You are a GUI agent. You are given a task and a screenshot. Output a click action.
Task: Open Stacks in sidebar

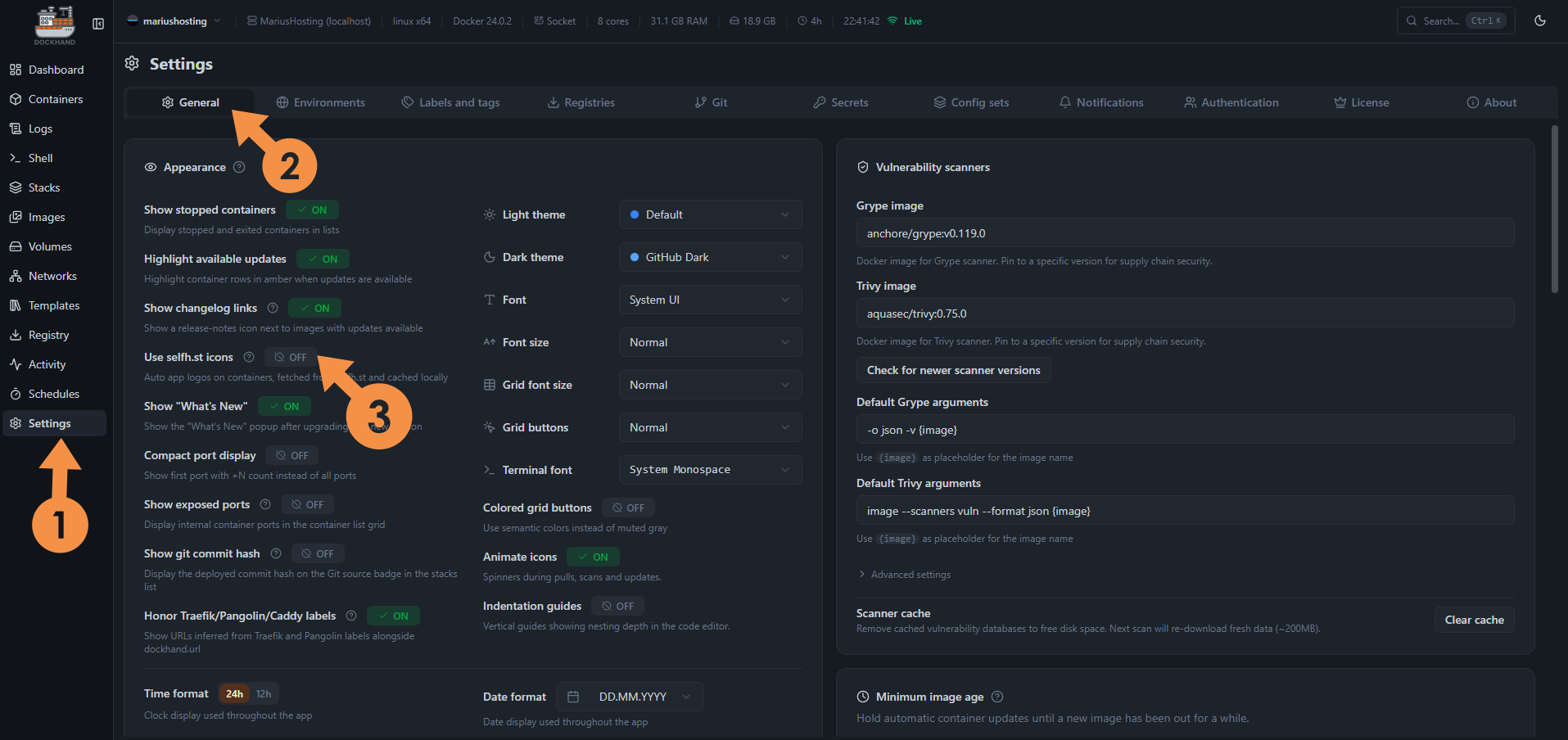pos(54,187)
